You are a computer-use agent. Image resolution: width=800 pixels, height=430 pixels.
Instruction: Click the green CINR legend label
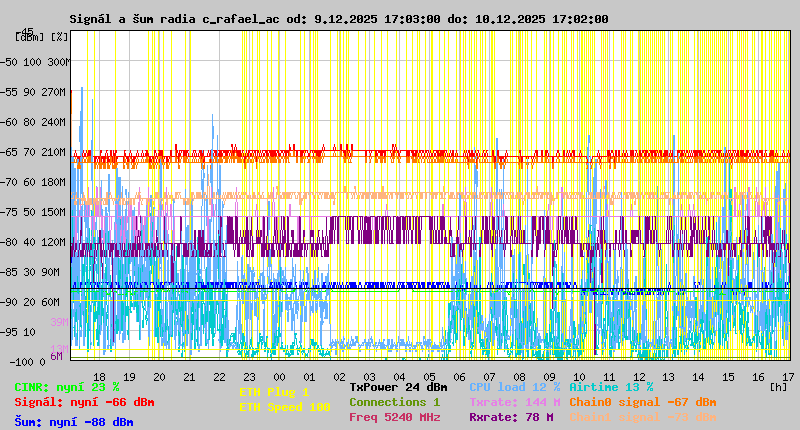66,387
